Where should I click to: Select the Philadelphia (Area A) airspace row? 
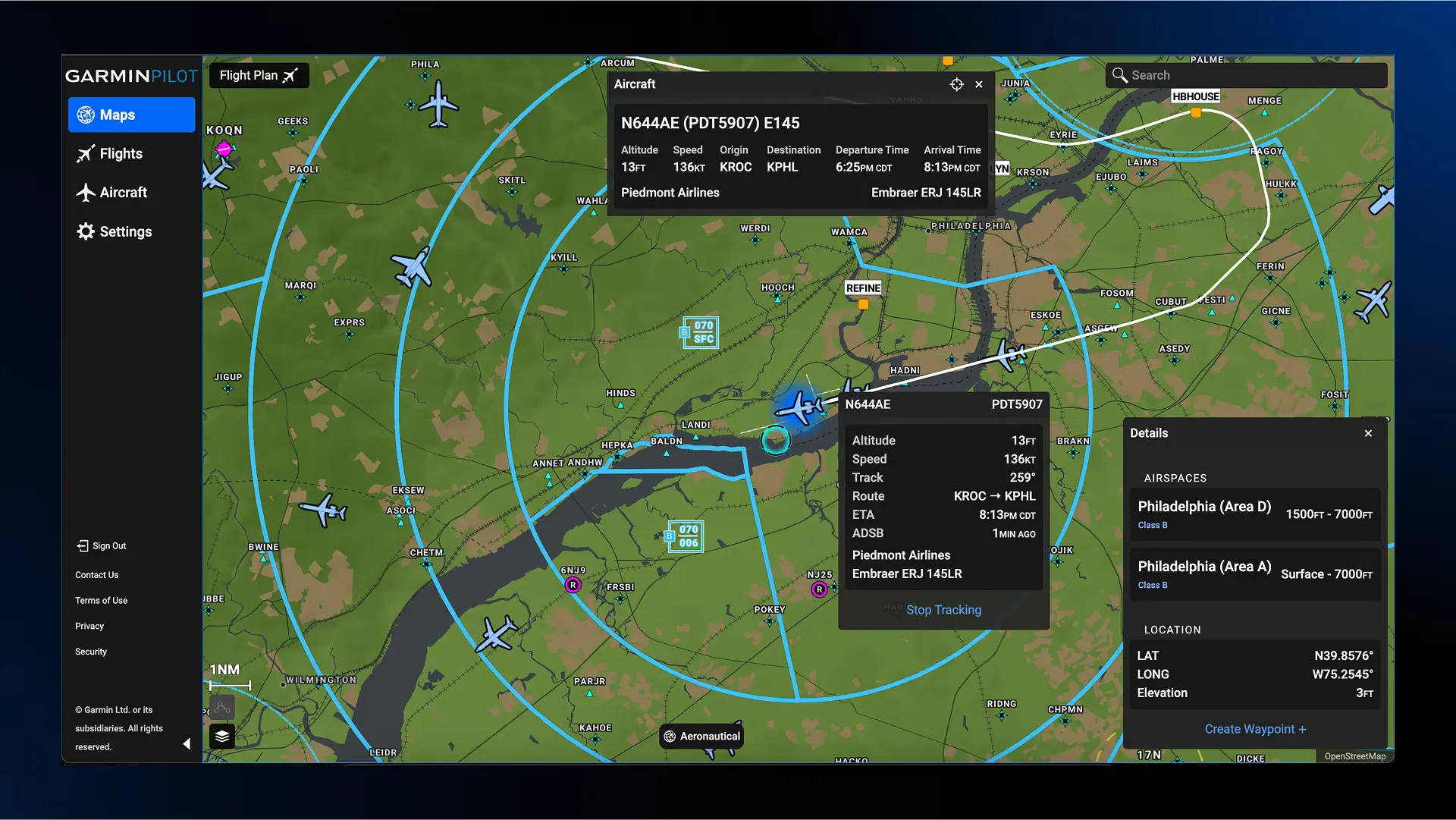[1255, 574]
